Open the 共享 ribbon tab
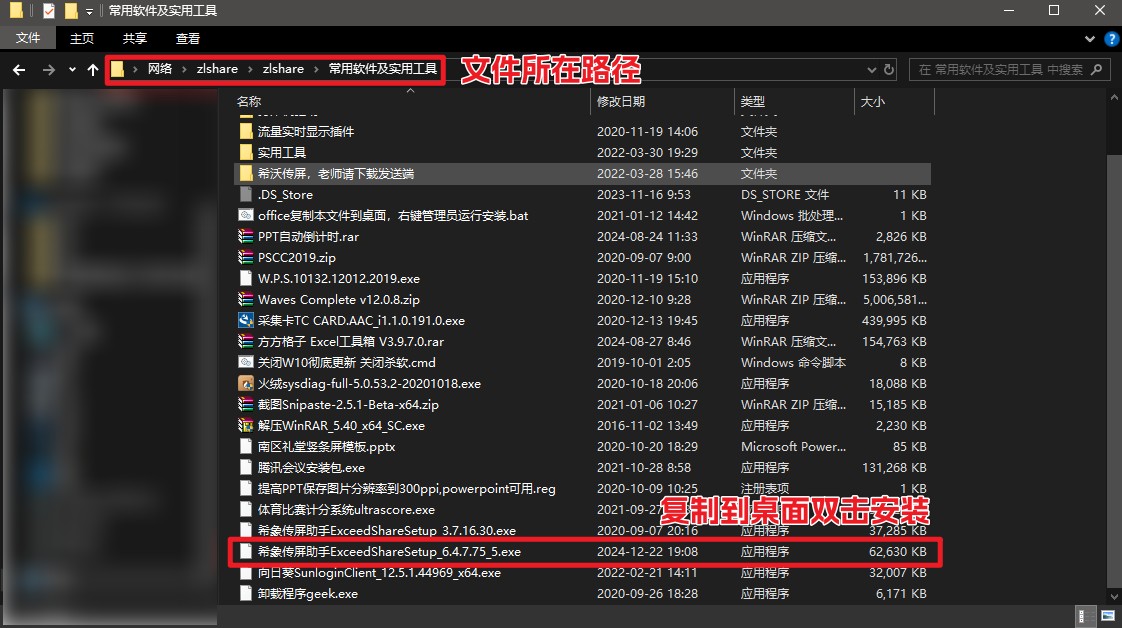This screenshot has width=1122, height=628. pyautogui.click(x=135, y=39)
